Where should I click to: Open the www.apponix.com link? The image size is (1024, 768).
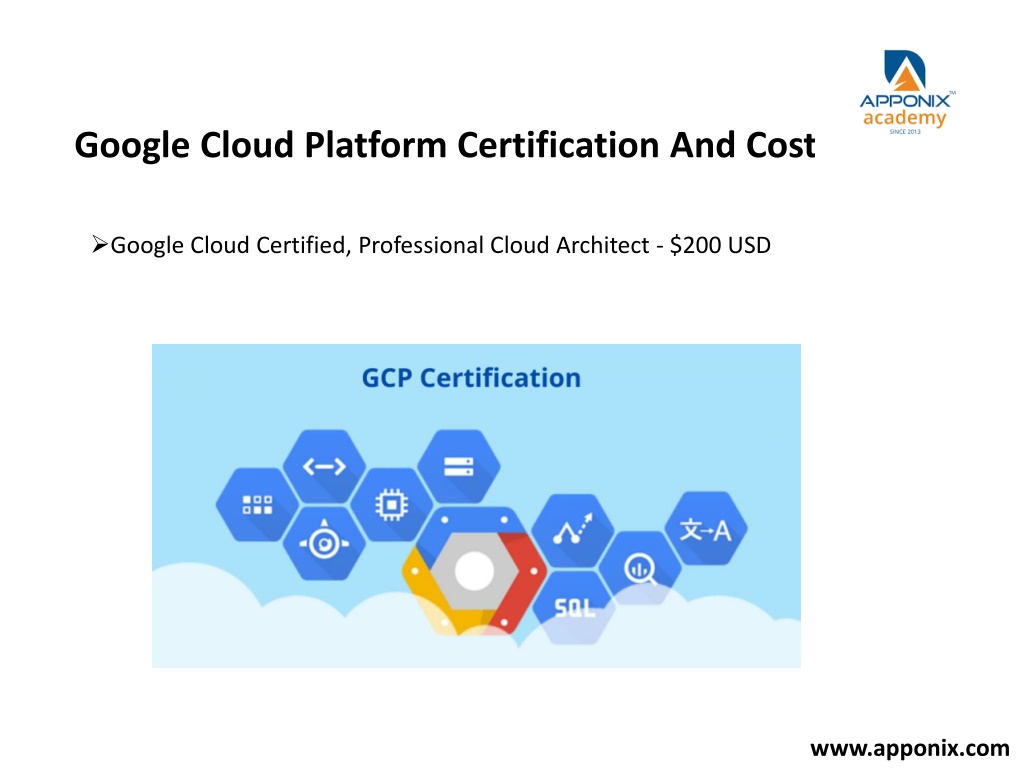click(910, 748)
